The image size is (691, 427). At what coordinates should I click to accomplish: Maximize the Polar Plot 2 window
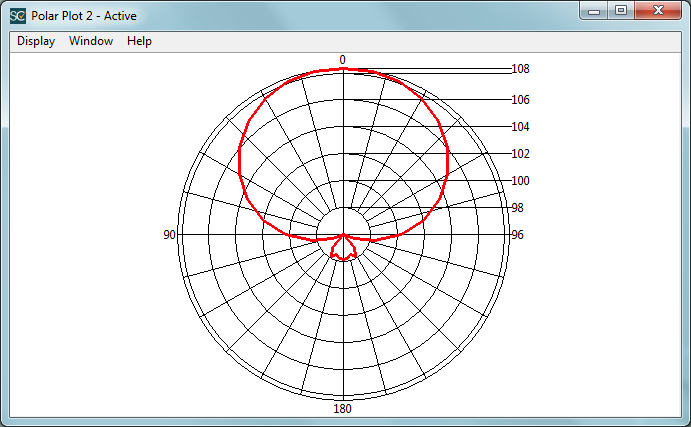pos(621,11)
